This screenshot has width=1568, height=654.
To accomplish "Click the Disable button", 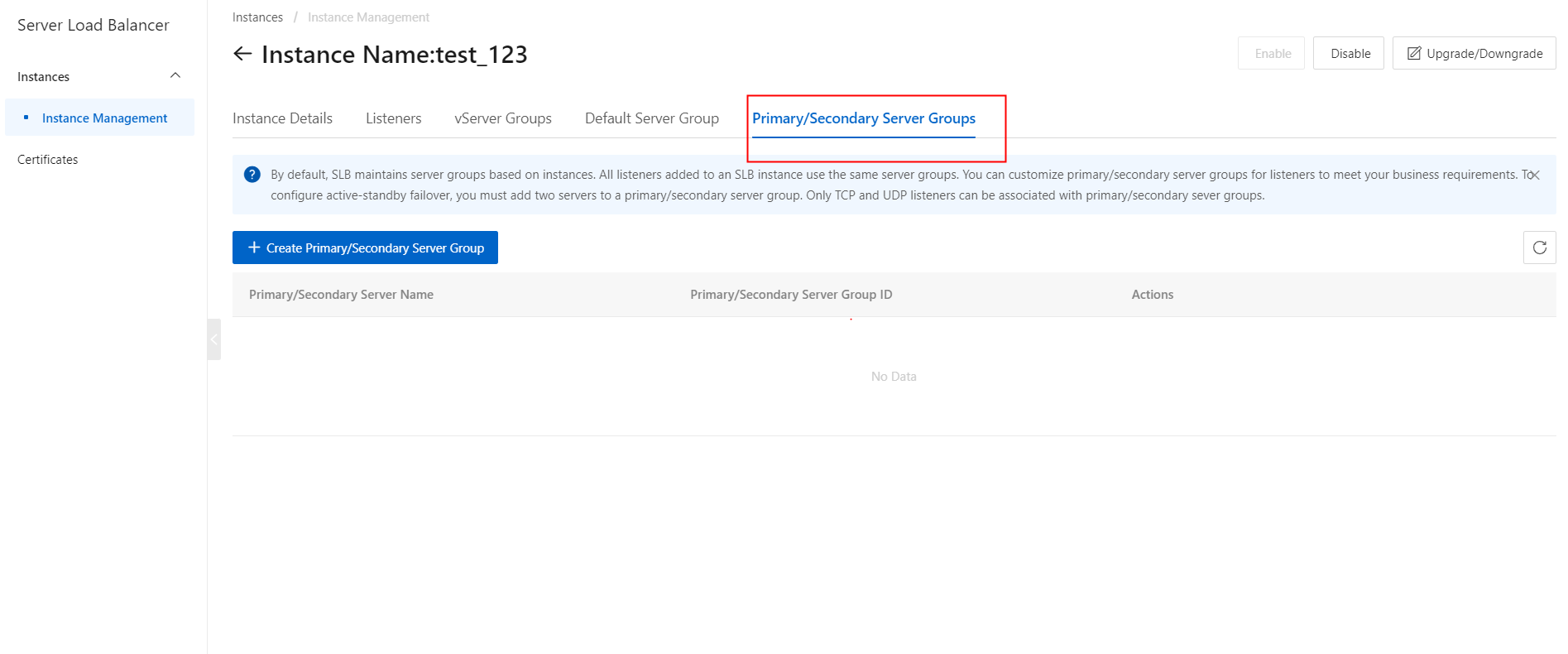I will pyautogui.click(x=1349, y=53).
